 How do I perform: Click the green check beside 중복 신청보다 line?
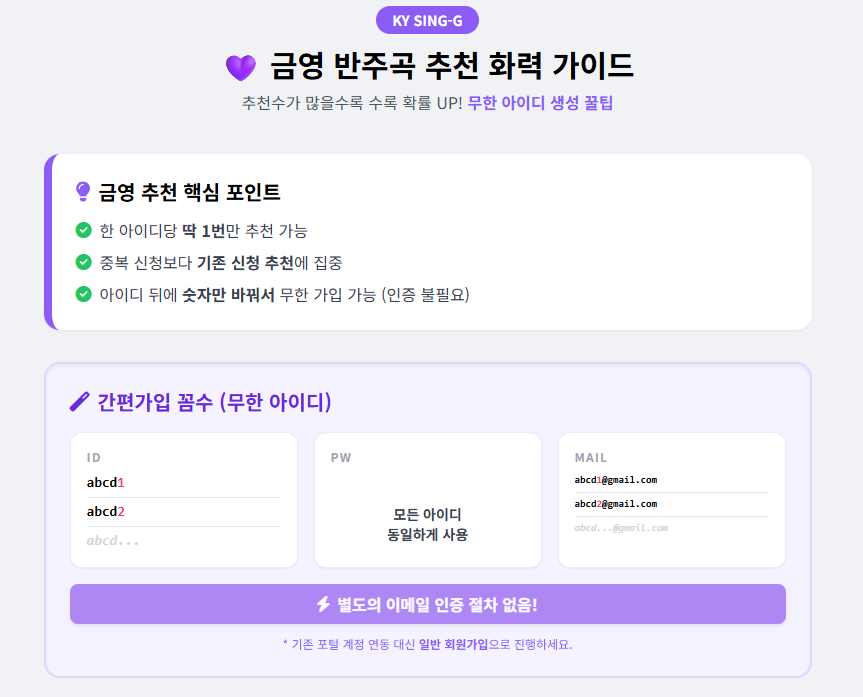coord(83,262)
